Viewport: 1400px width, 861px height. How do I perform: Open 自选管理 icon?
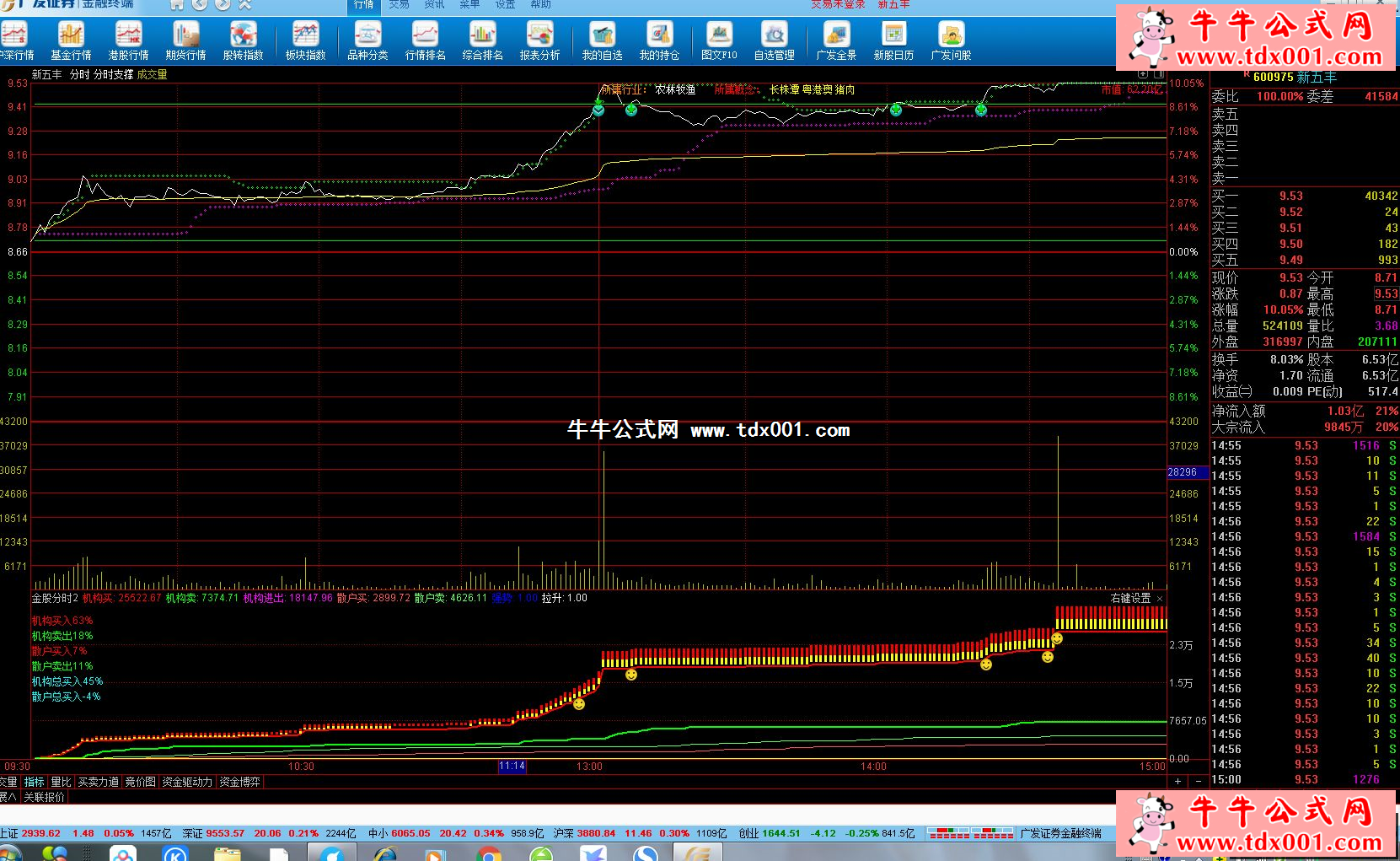click(x=774, y=41)
